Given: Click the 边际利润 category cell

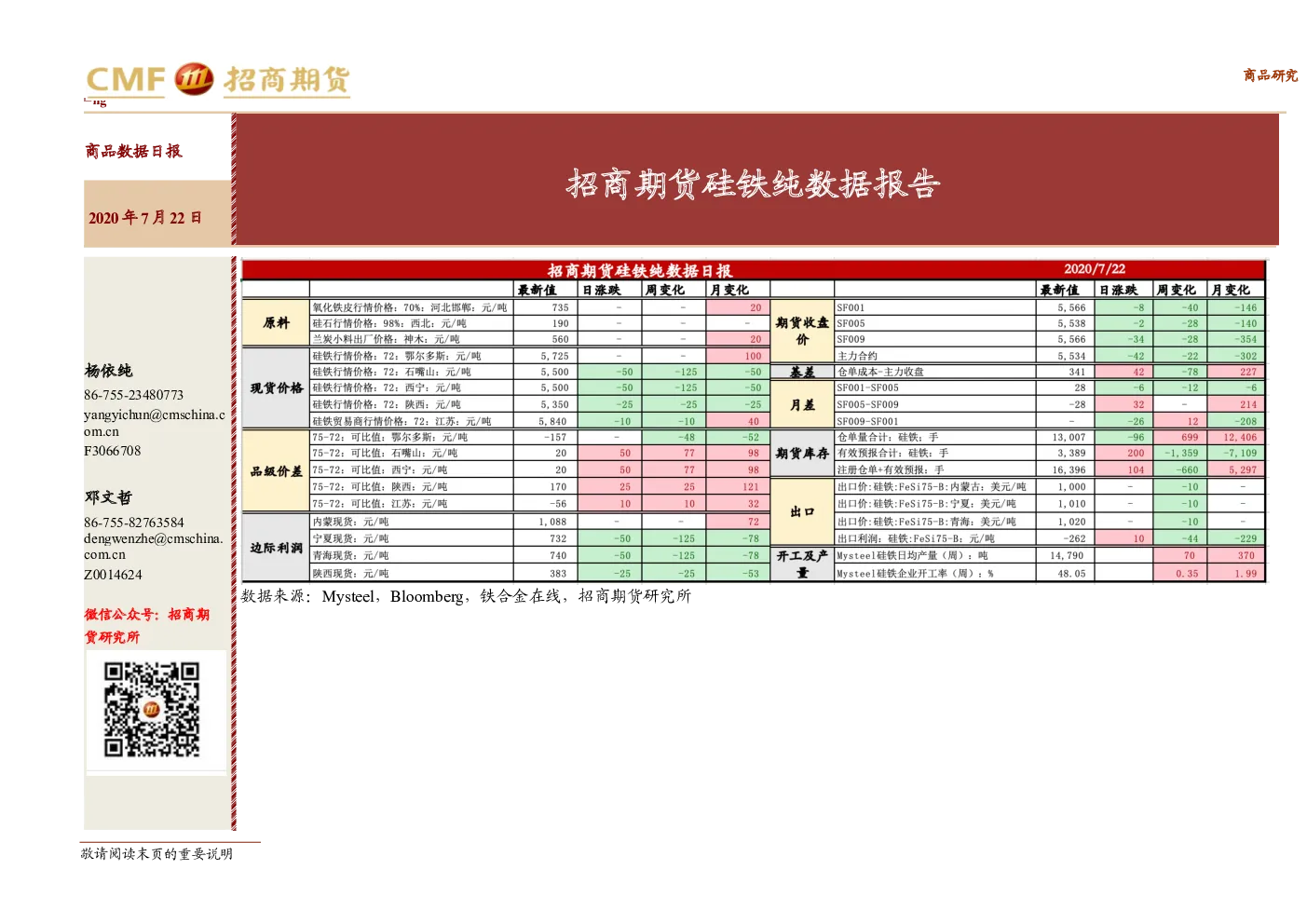Looking at the screenshot, I should (x=276, y=548).
